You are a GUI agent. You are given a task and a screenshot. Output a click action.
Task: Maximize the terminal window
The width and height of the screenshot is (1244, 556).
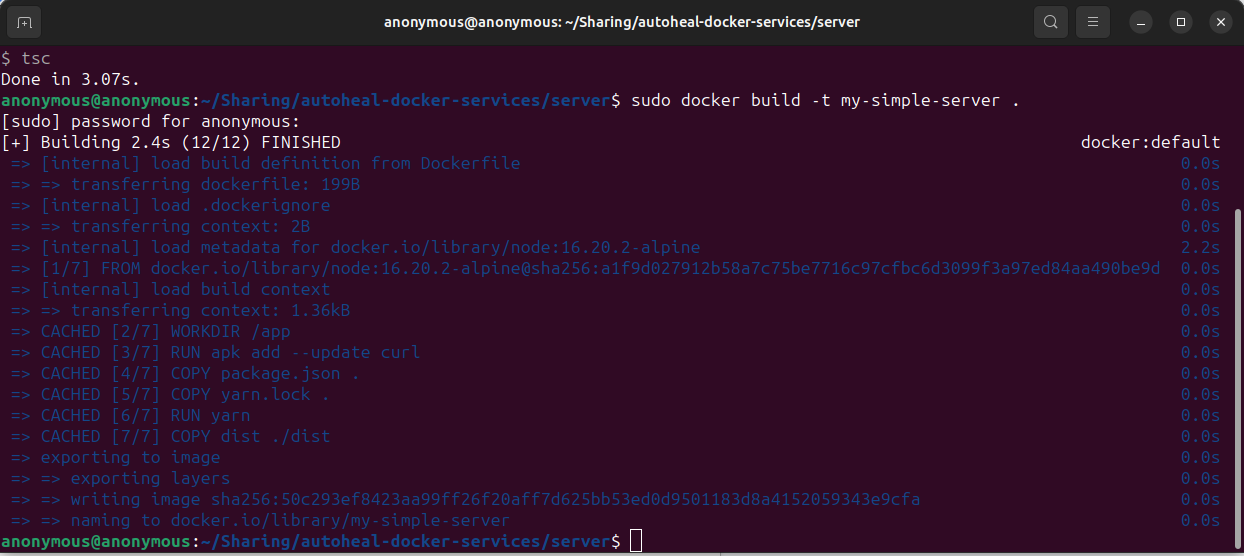pos(1181,21)
